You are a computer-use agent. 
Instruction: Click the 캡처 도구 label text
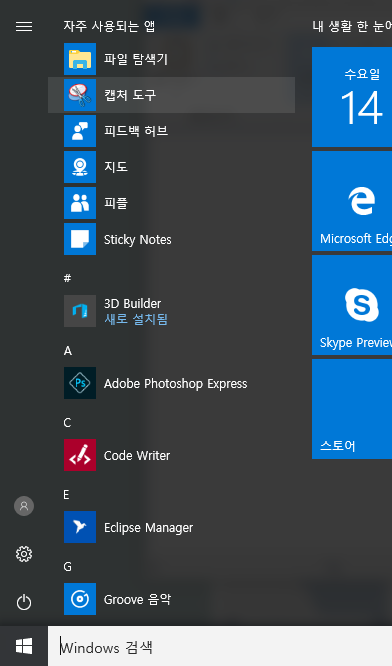(130, 95)
